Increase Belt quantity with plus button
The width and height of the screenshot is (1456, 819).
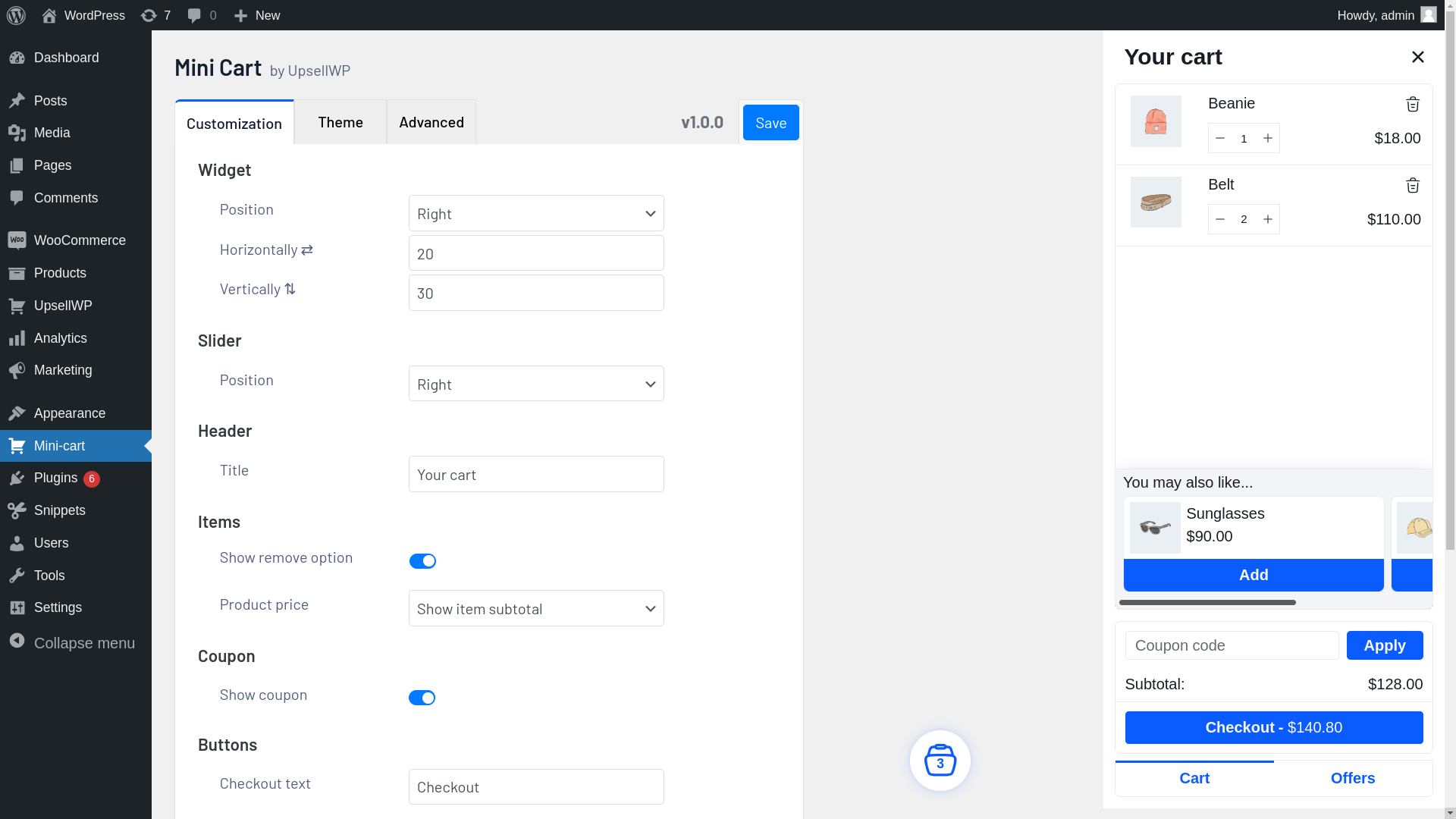pyautogui.click(x=1268, y=219)
